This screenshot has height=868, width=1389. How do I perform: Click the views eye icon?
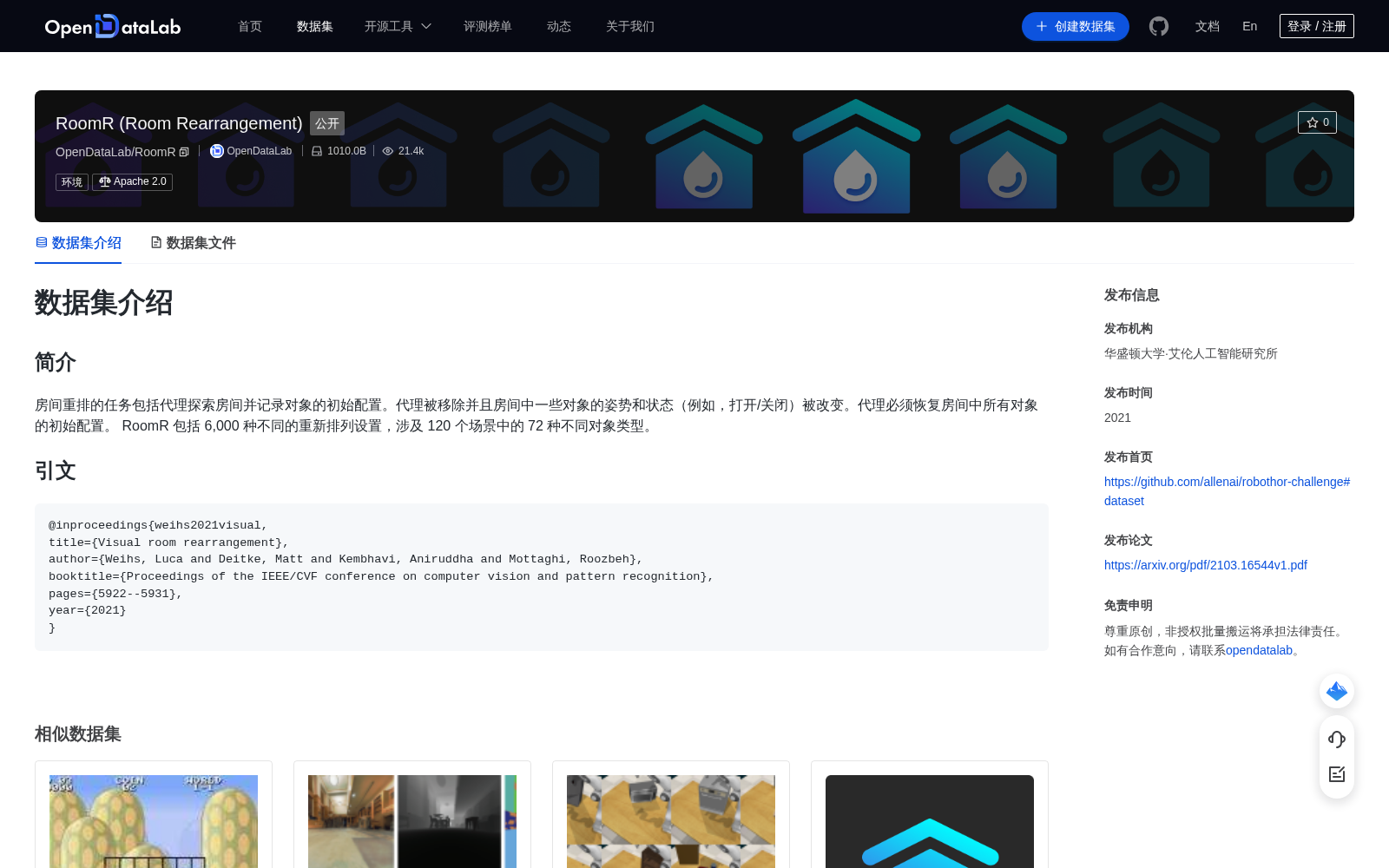[388, 151]
